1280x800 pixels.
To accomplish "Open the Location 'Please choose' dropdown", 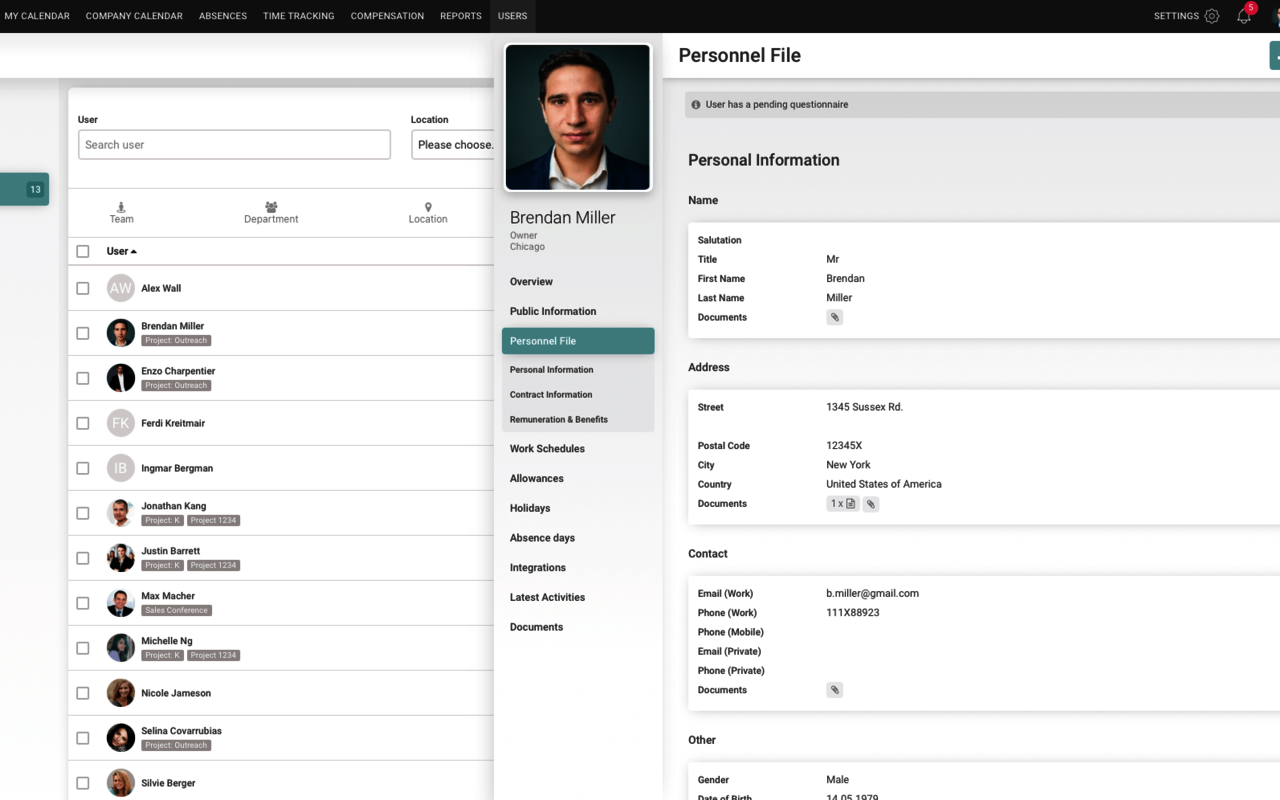I will pos(453,145).
